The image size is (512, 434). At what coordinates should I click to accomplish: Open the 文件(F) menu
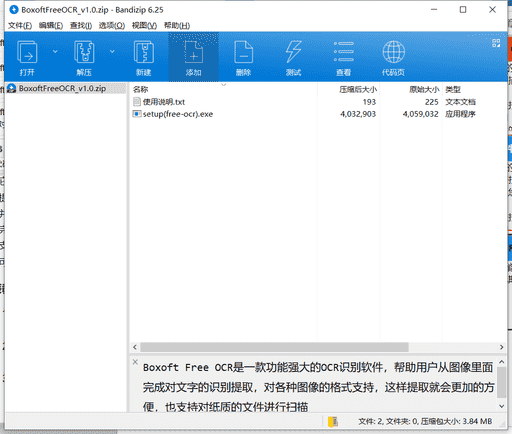[20, 25]
